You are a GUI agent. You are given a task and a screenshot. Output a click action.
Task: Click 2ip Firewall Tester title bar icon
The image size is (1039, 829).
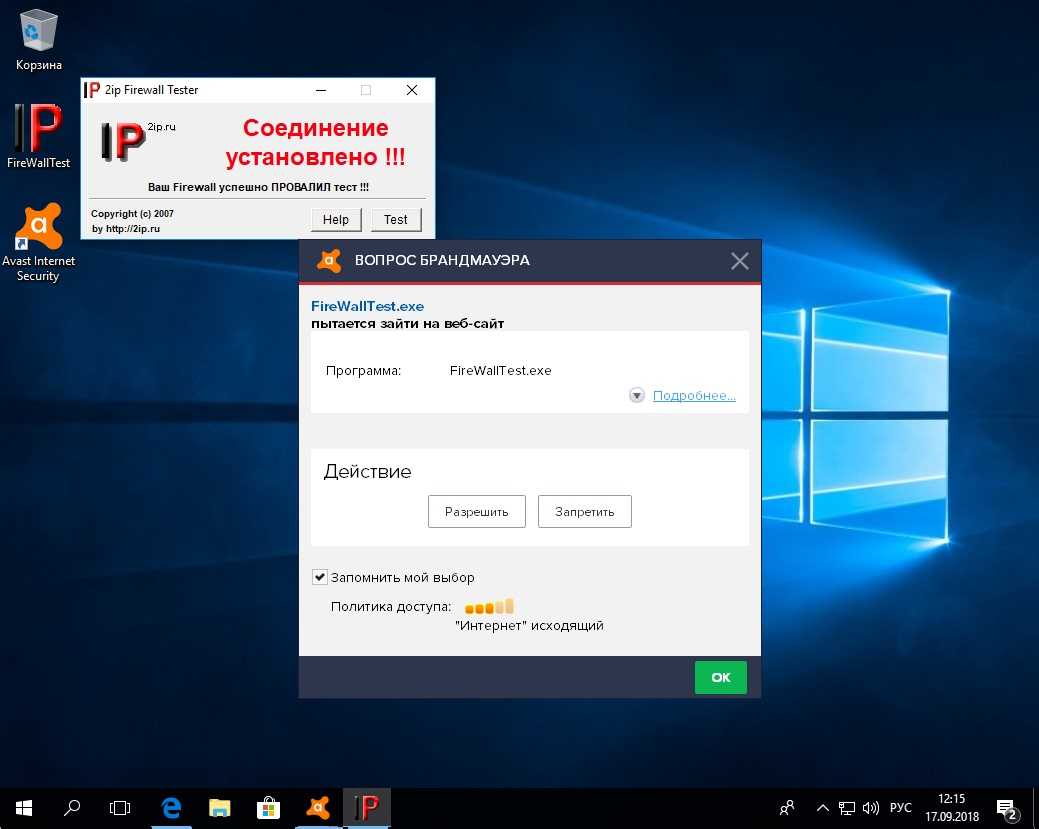click(91, 90)
